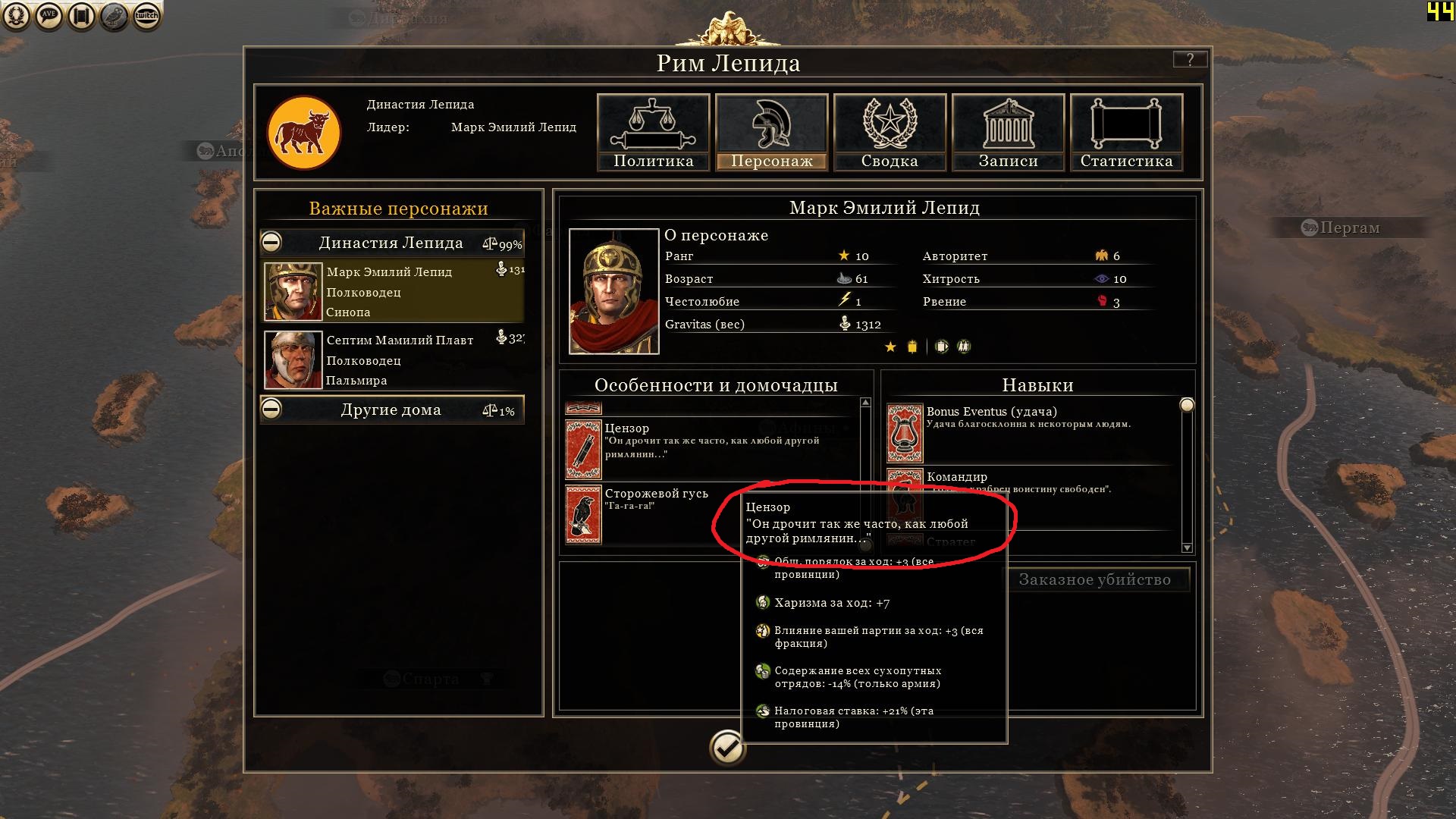The image size is (1456, 819).
Task: Click the Twitch icon in top-left corner
Action: (x=146, y=16)
